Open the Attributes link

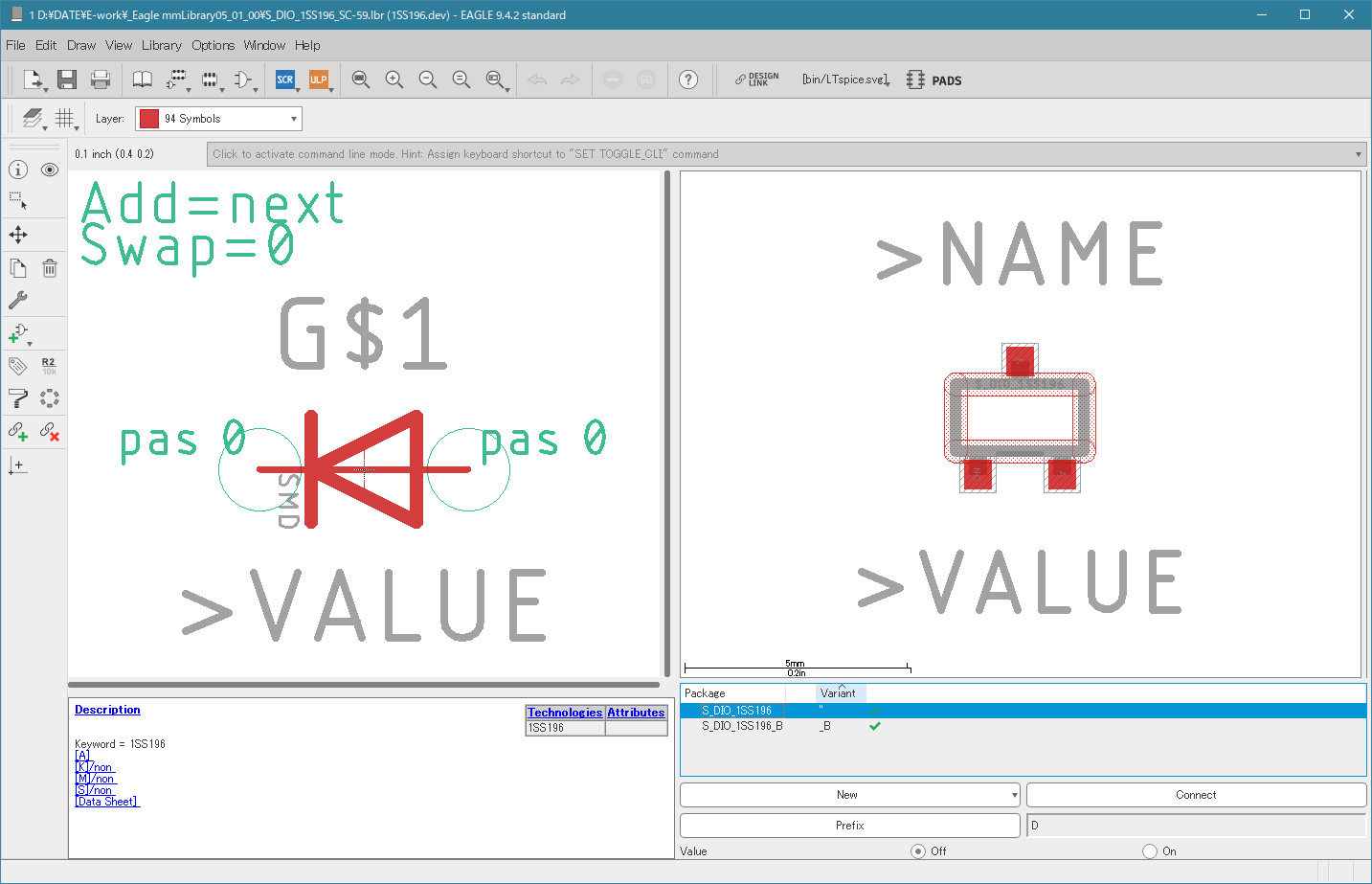click(x=636, y=713)
